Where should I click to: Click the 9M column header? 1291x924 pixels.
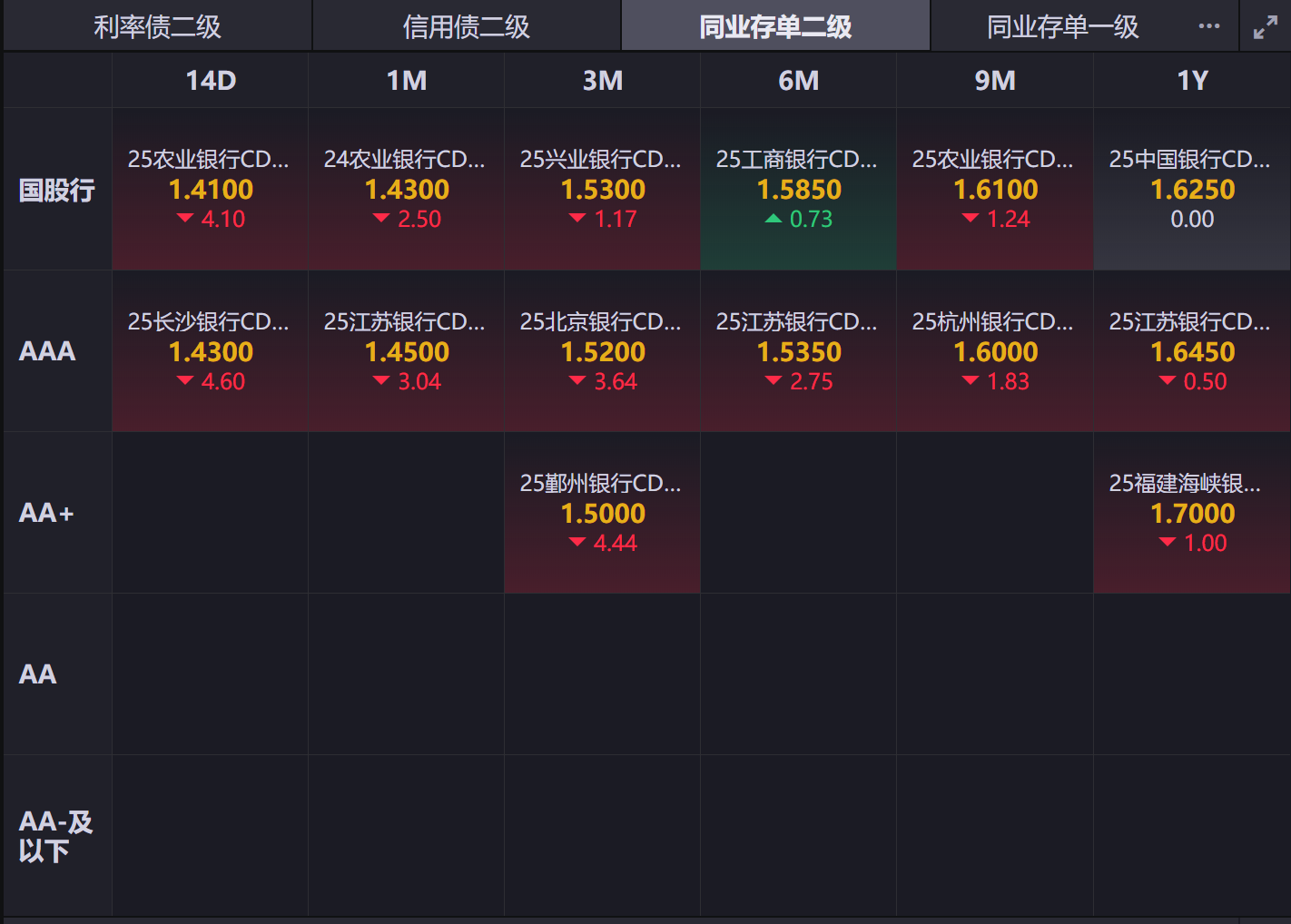click(x=995, y=81)
